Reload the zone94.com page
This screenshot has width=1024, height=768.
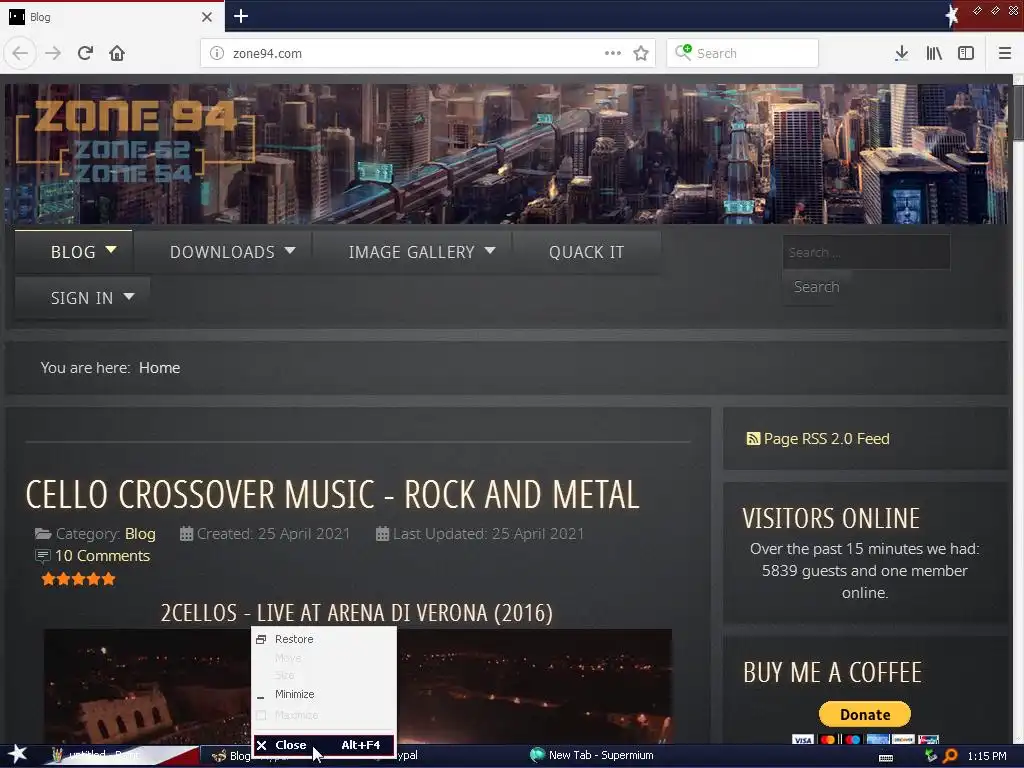click(85, 53)
